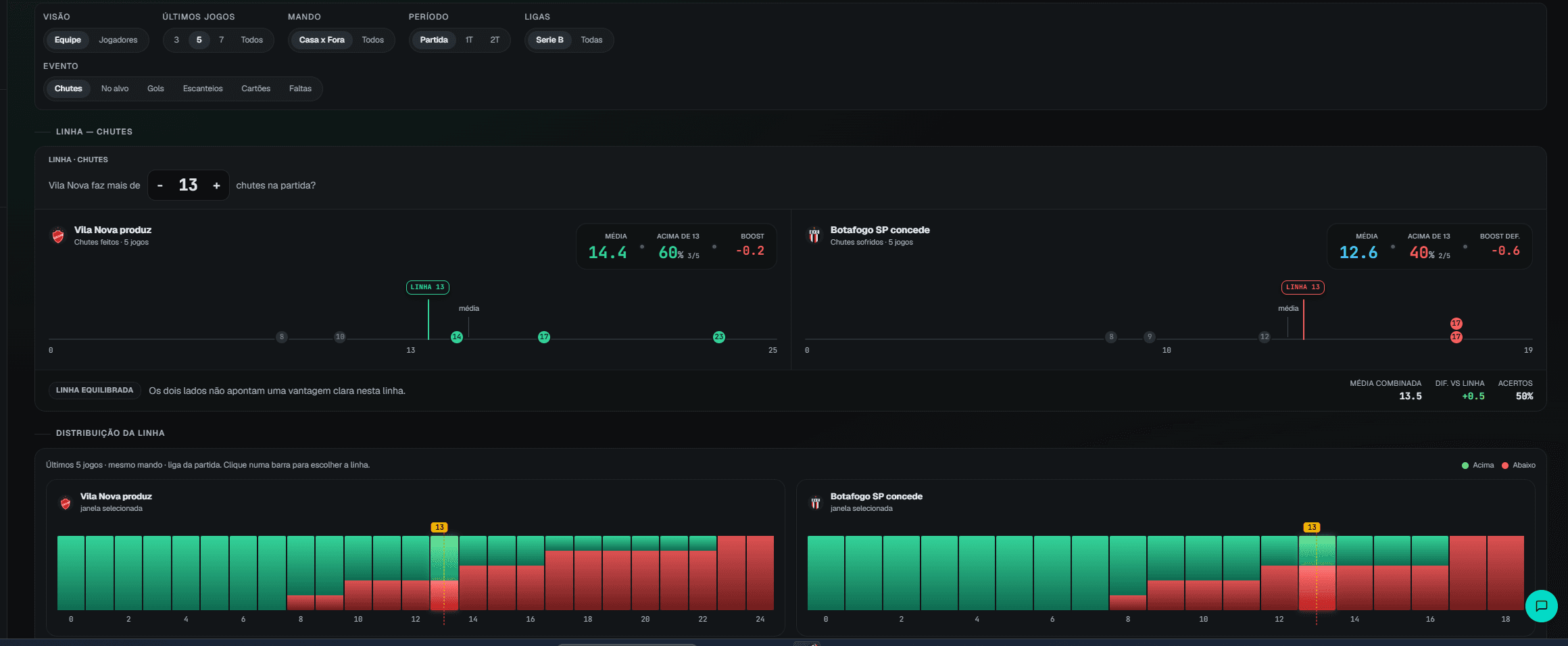Click Botafogo SP crest in the distribution card
This screenshot has width=1568, height=646.
click(x=816, y=503)
